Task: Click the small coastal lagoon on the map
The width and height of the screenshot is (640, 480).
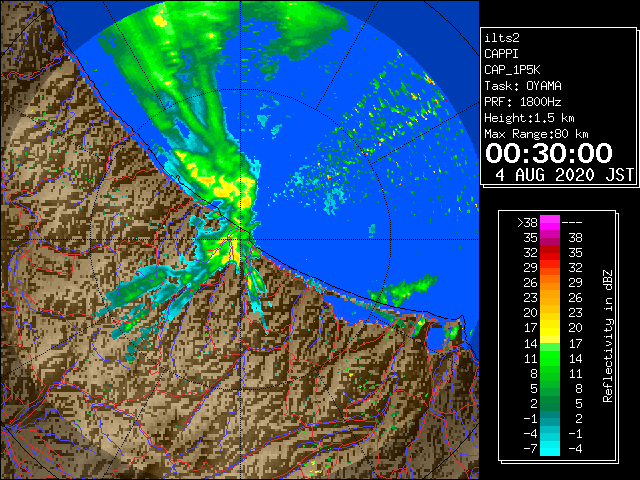Action: point(436,338)
